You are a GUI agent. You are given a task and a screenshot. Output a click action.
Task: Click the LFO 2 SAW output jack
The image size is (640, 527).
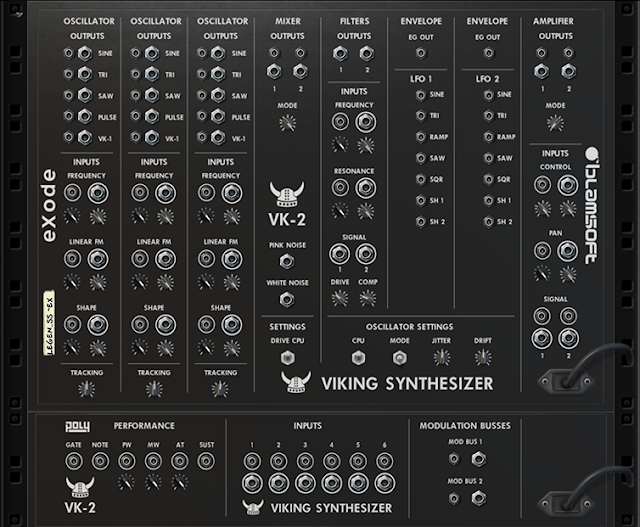(489, 158)
